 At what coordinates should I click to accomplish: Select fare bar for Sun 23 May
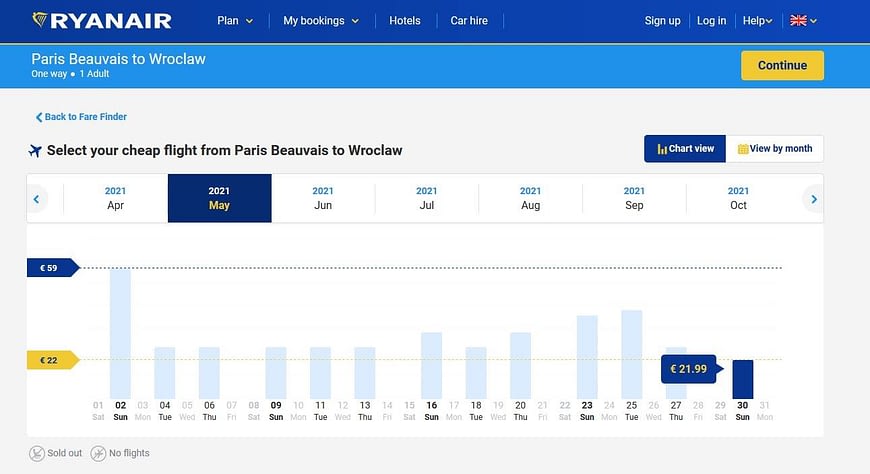pos(587,357)
